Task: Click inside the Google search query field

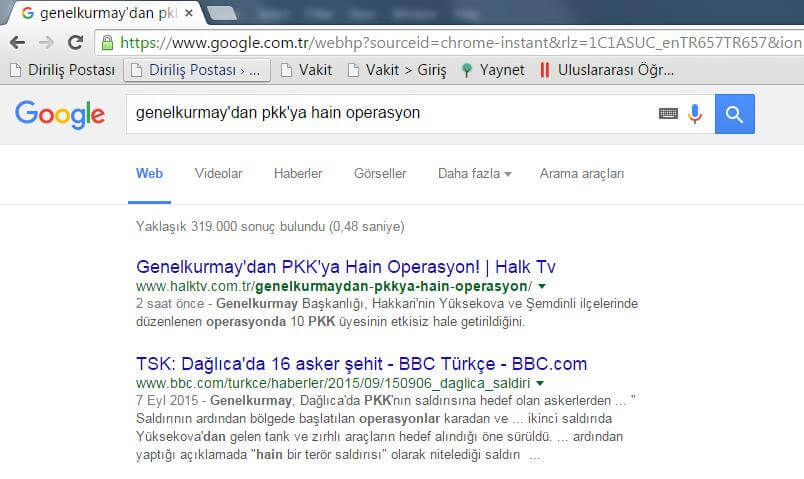Action: click(390, 114)
